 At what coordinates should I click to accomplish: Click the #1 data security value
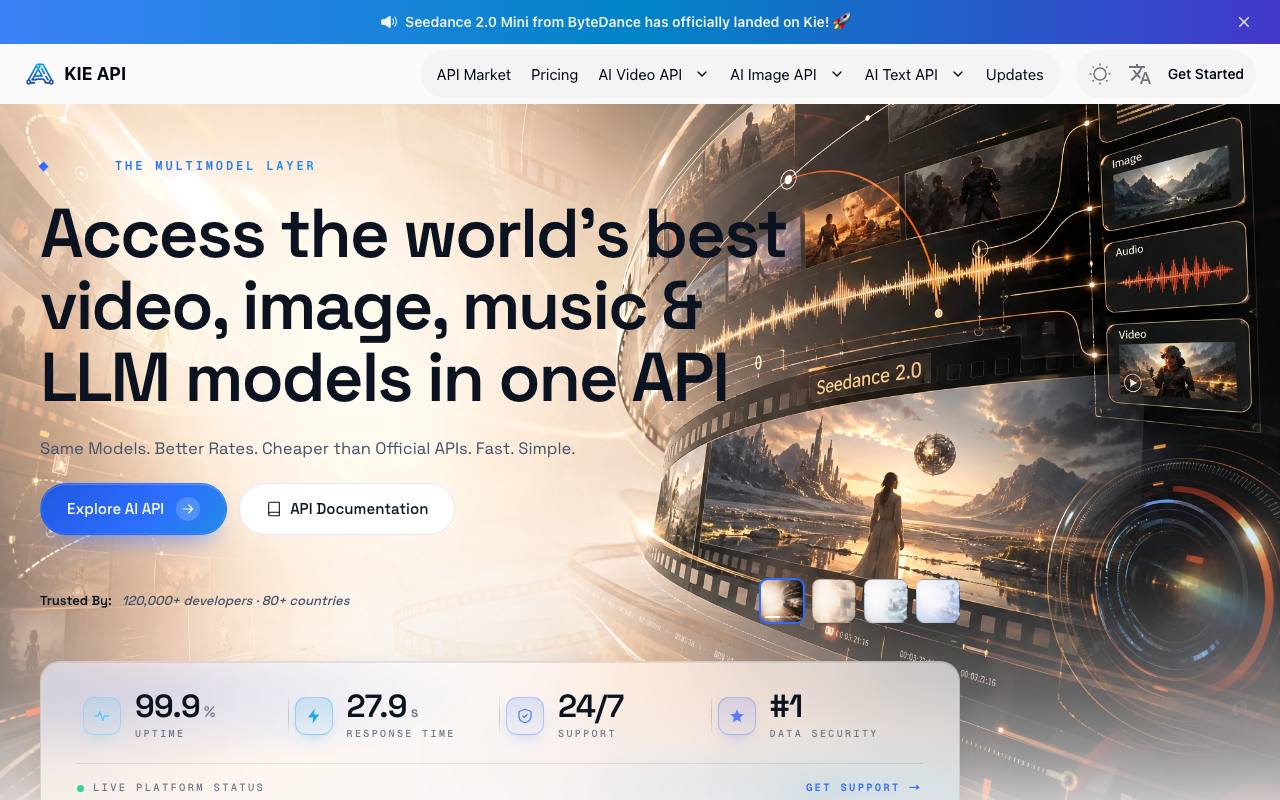click(786, 707)
